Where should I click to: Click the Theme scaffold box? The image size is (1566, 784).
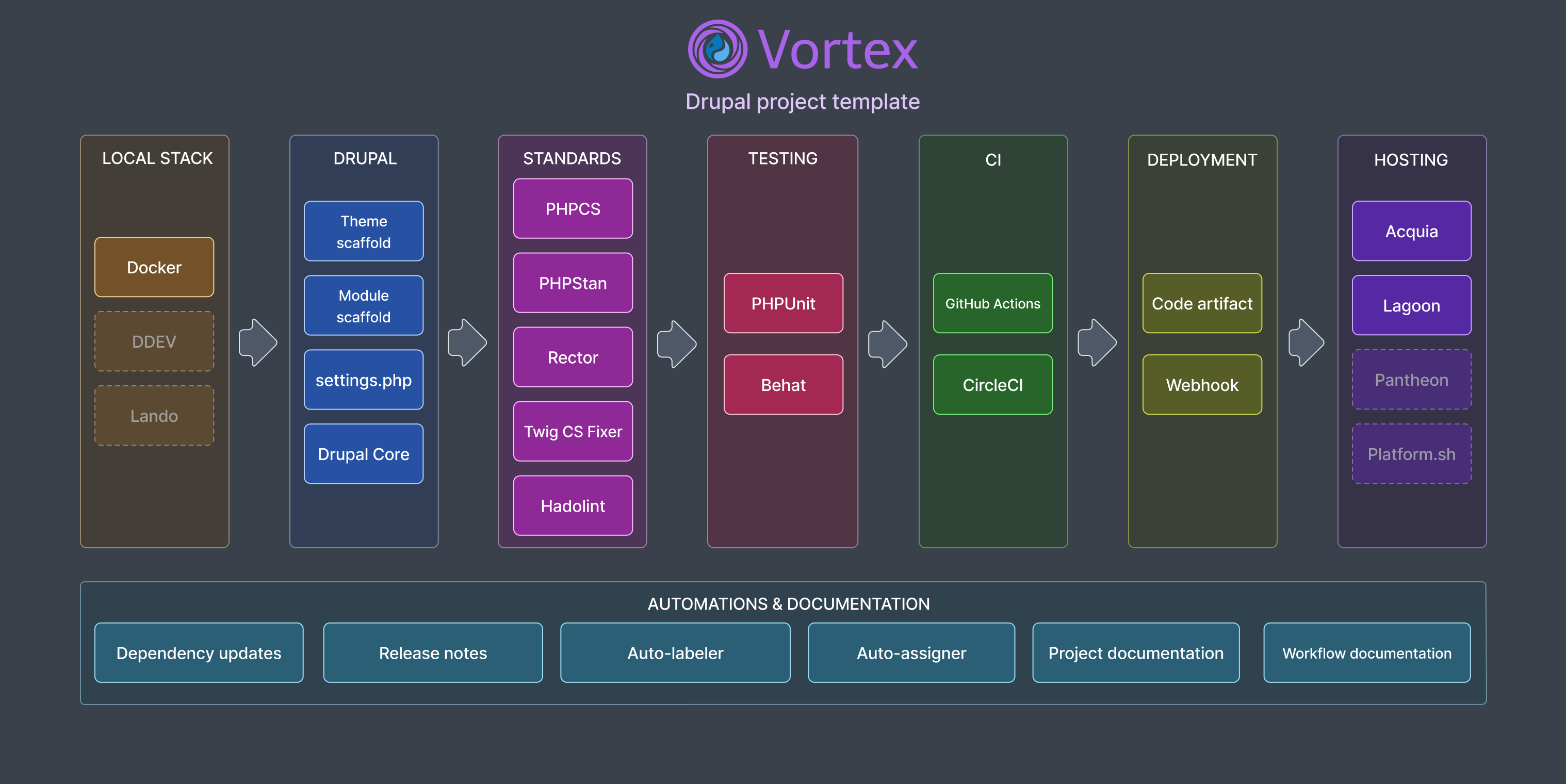pos(364,232)
